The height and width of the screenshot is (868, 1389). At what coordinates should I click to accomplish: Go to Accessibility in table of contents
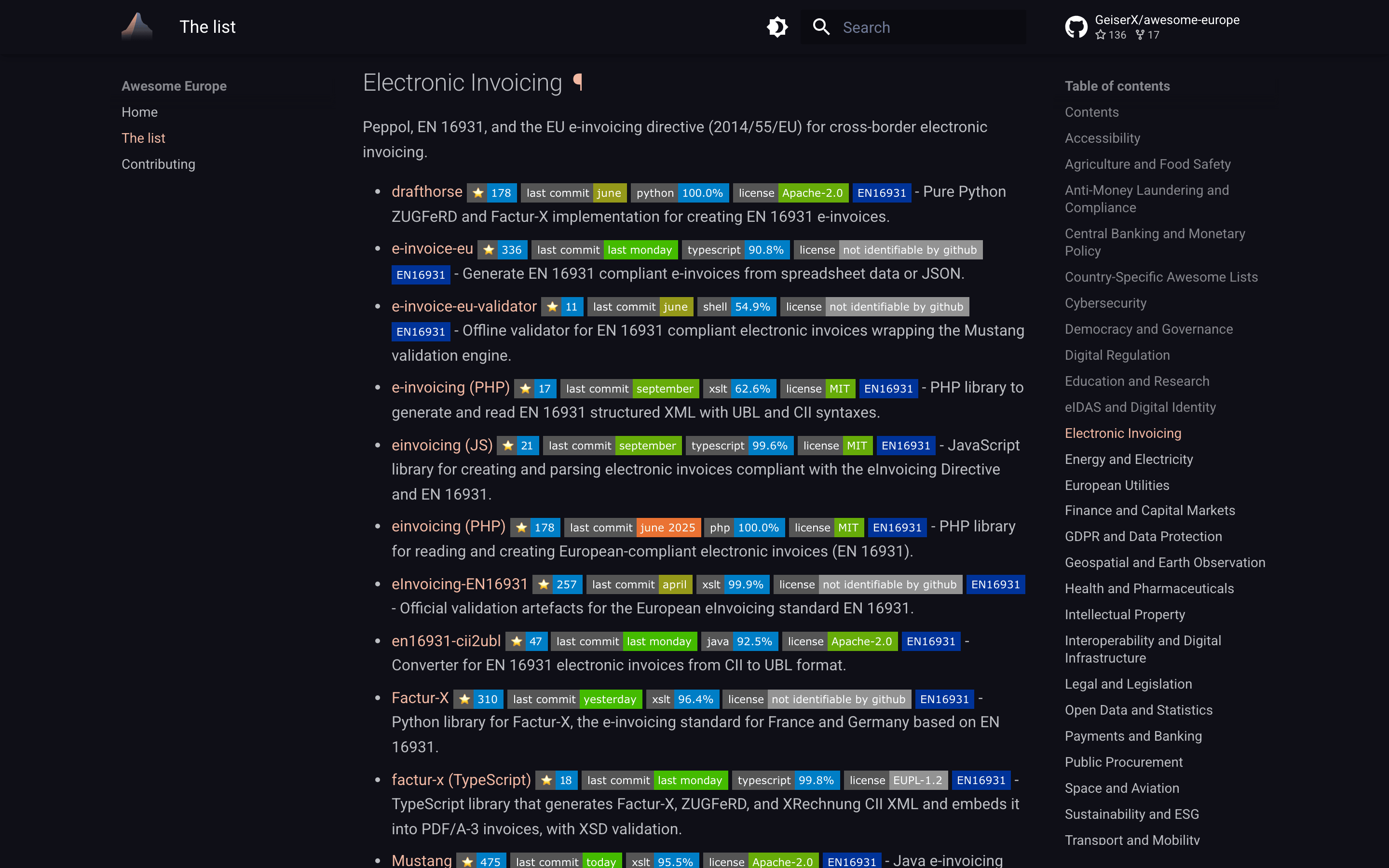(x=1102, y=138)
